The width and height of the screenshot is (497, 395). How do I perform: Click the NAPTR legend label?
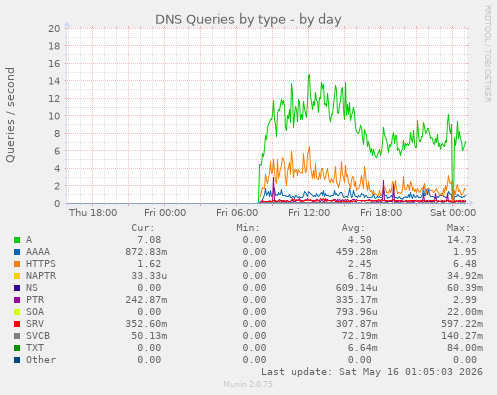coord(41,276)
